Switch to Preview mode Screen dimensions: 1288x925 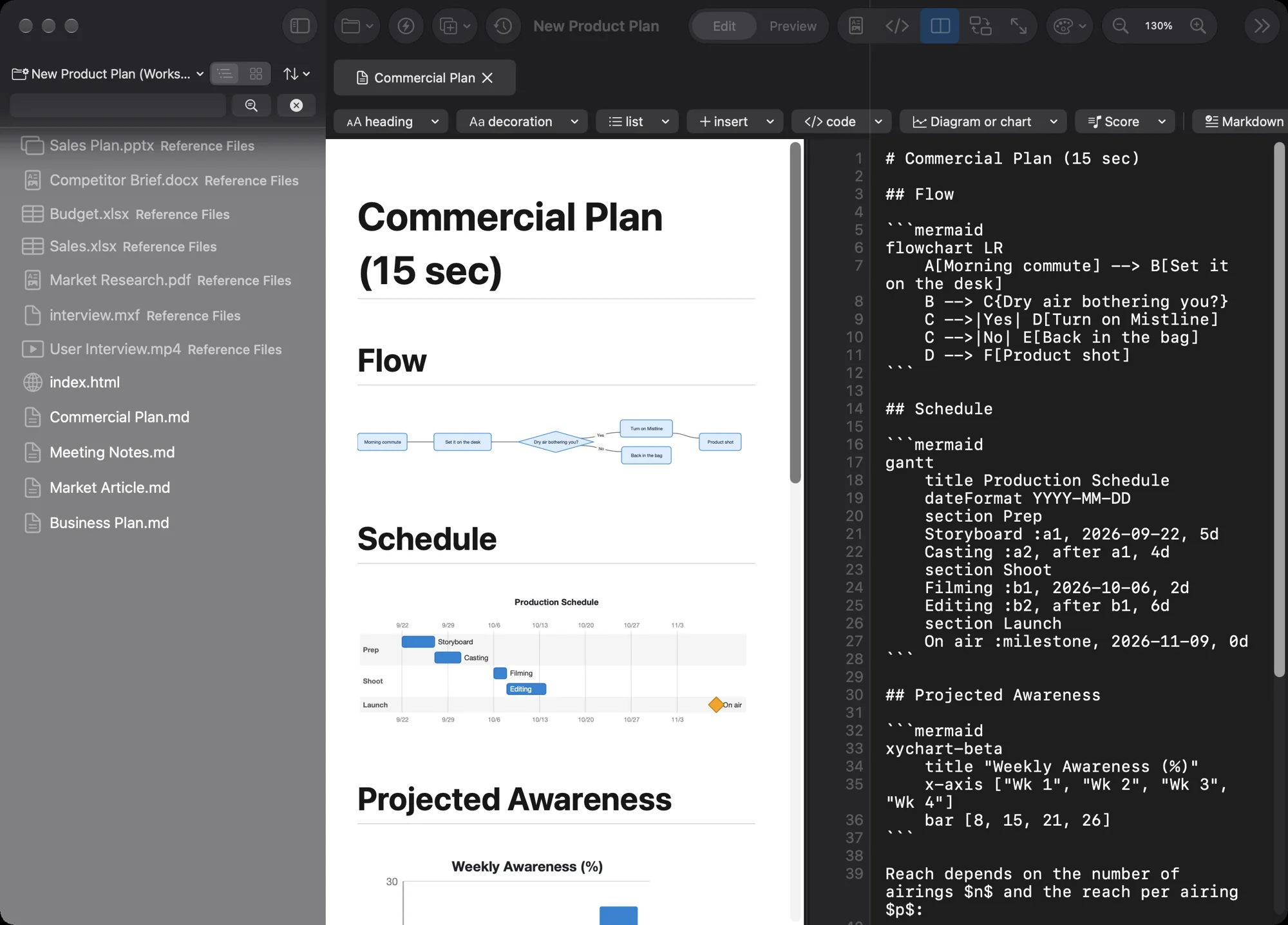click(793, 26)
